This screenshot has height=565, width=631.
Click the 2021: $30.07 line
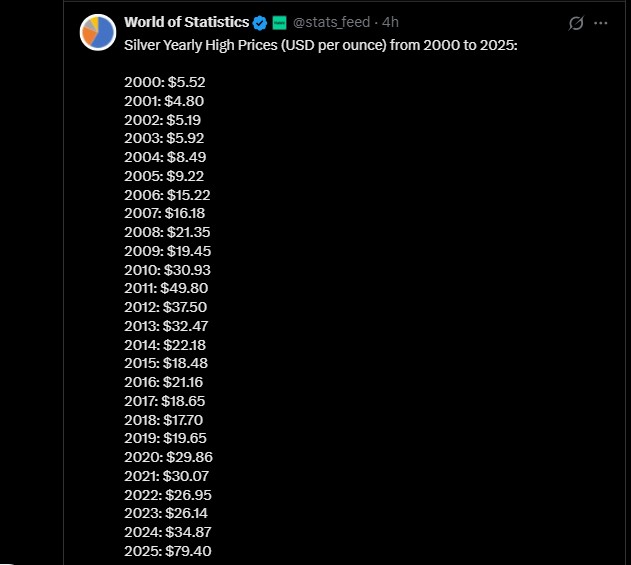click(x=167, y=476)
